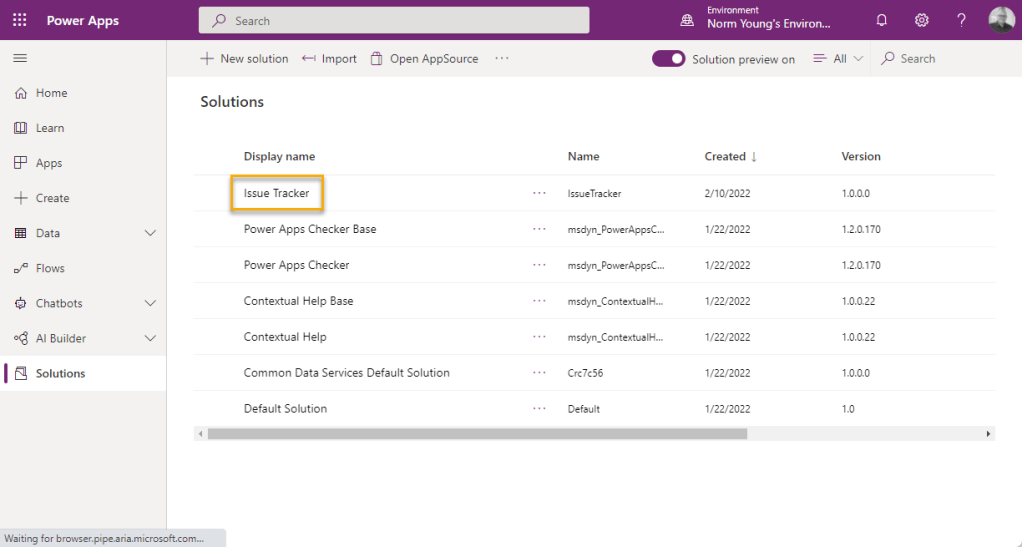
Task: Open the user profile avatar
Action: point(1001,20)
